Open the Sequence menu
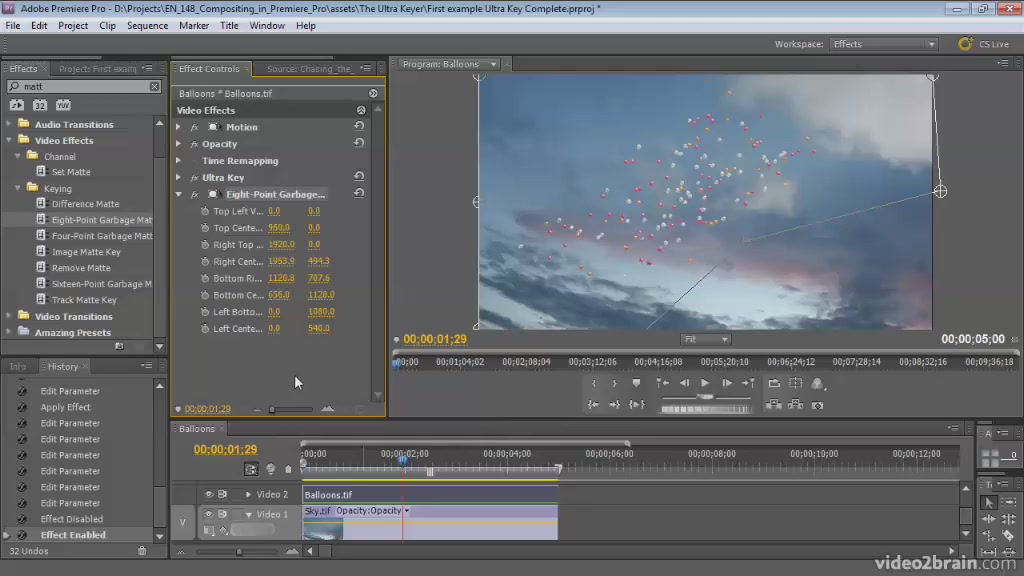1024x576 pixels. pos(148,25)
